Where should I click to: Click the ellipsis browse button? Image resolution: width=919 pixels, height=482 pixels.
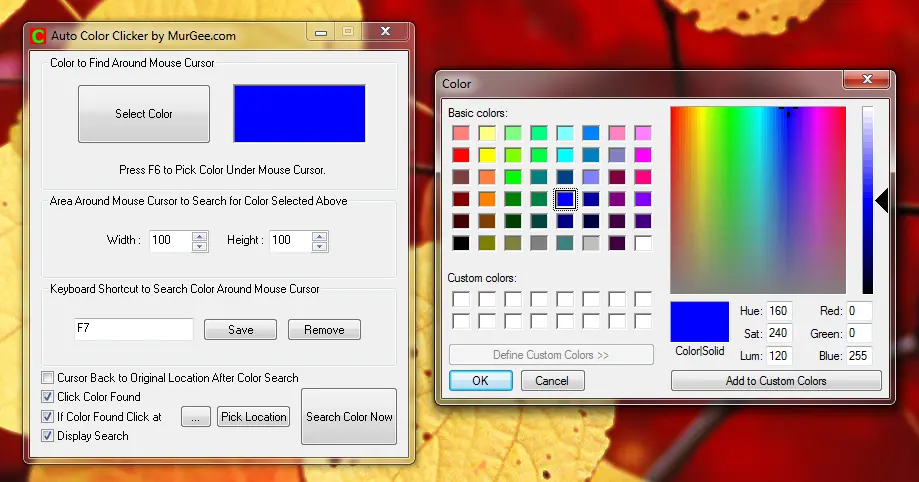pos(195,417)
